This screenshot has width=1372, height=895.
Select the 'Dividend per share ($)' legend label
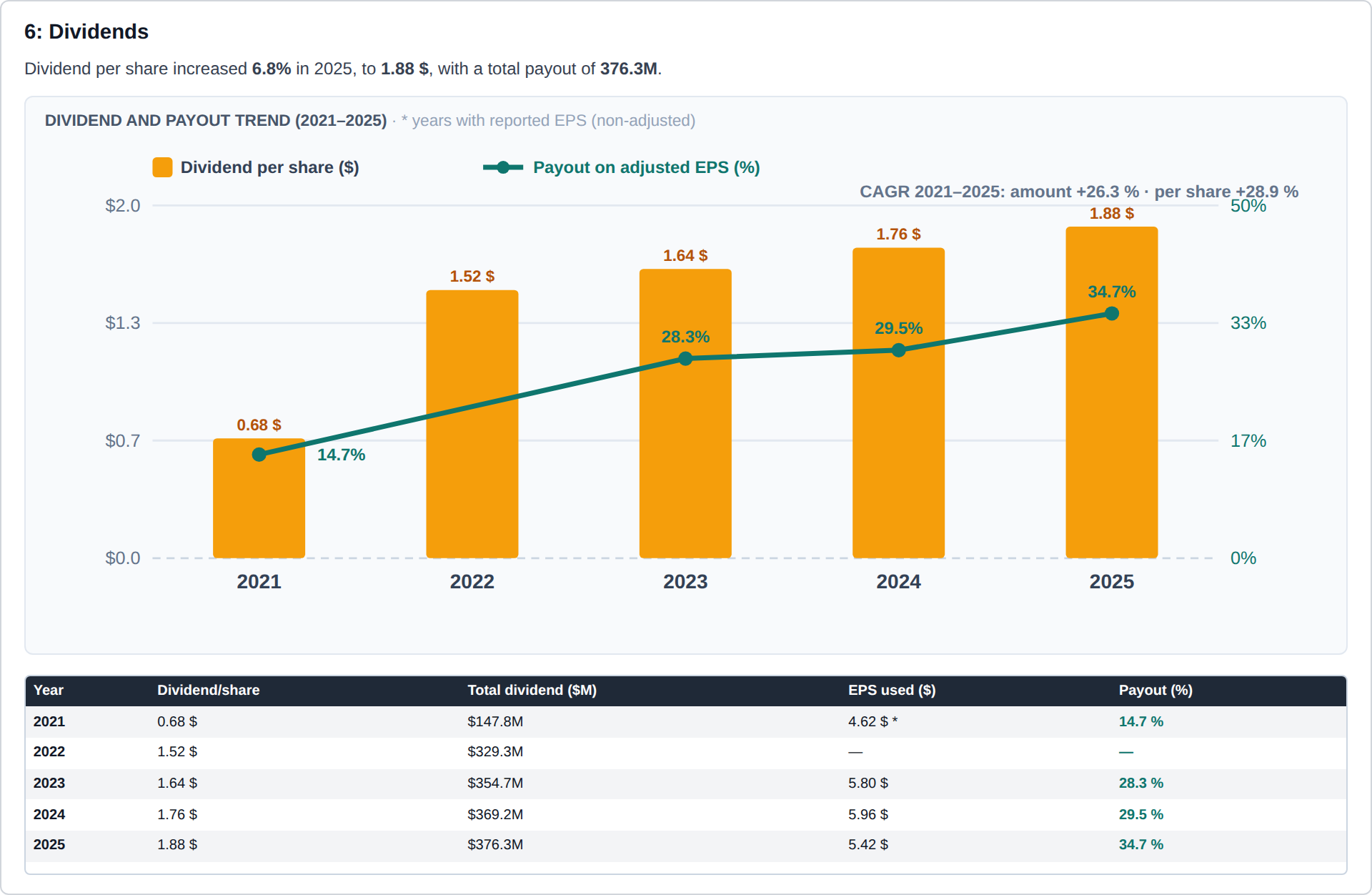(269, 167)
